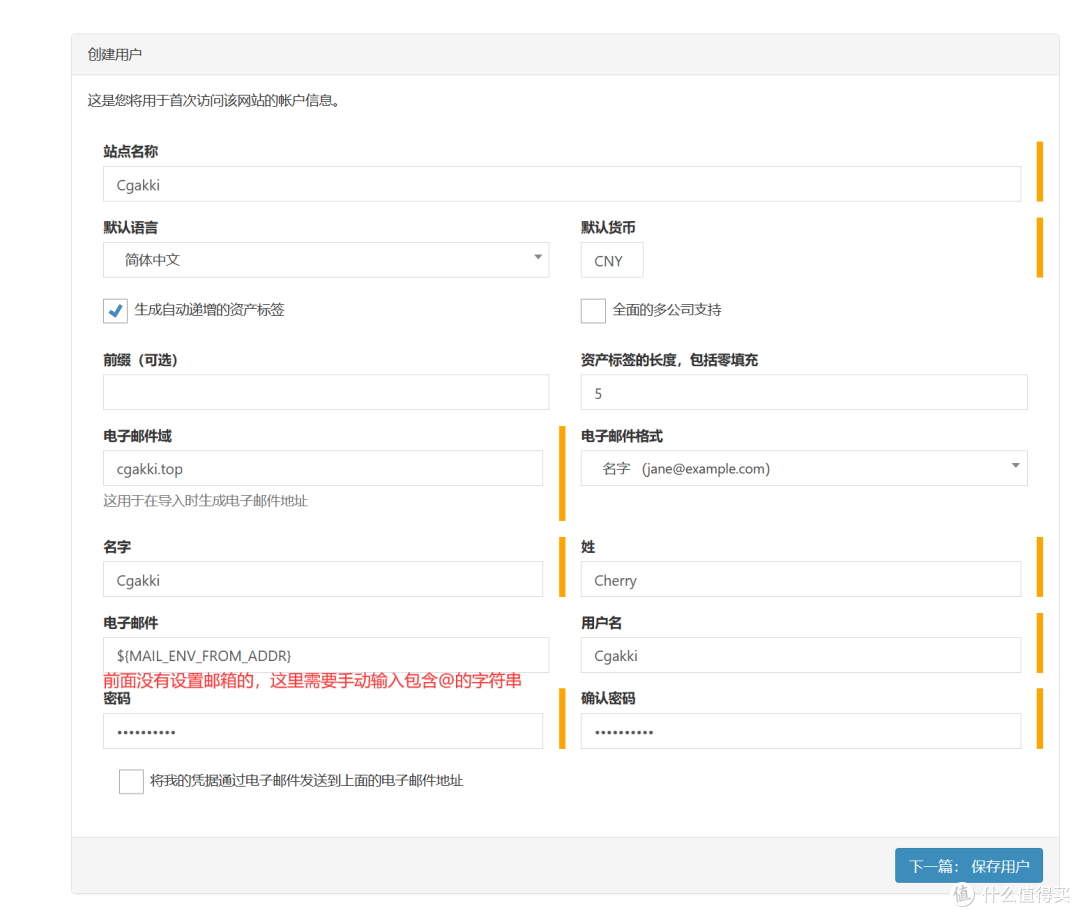This screenshot has width=1080, height=917.
Task: Click the 姓 field containing Cherry
Action: point(800,579)
